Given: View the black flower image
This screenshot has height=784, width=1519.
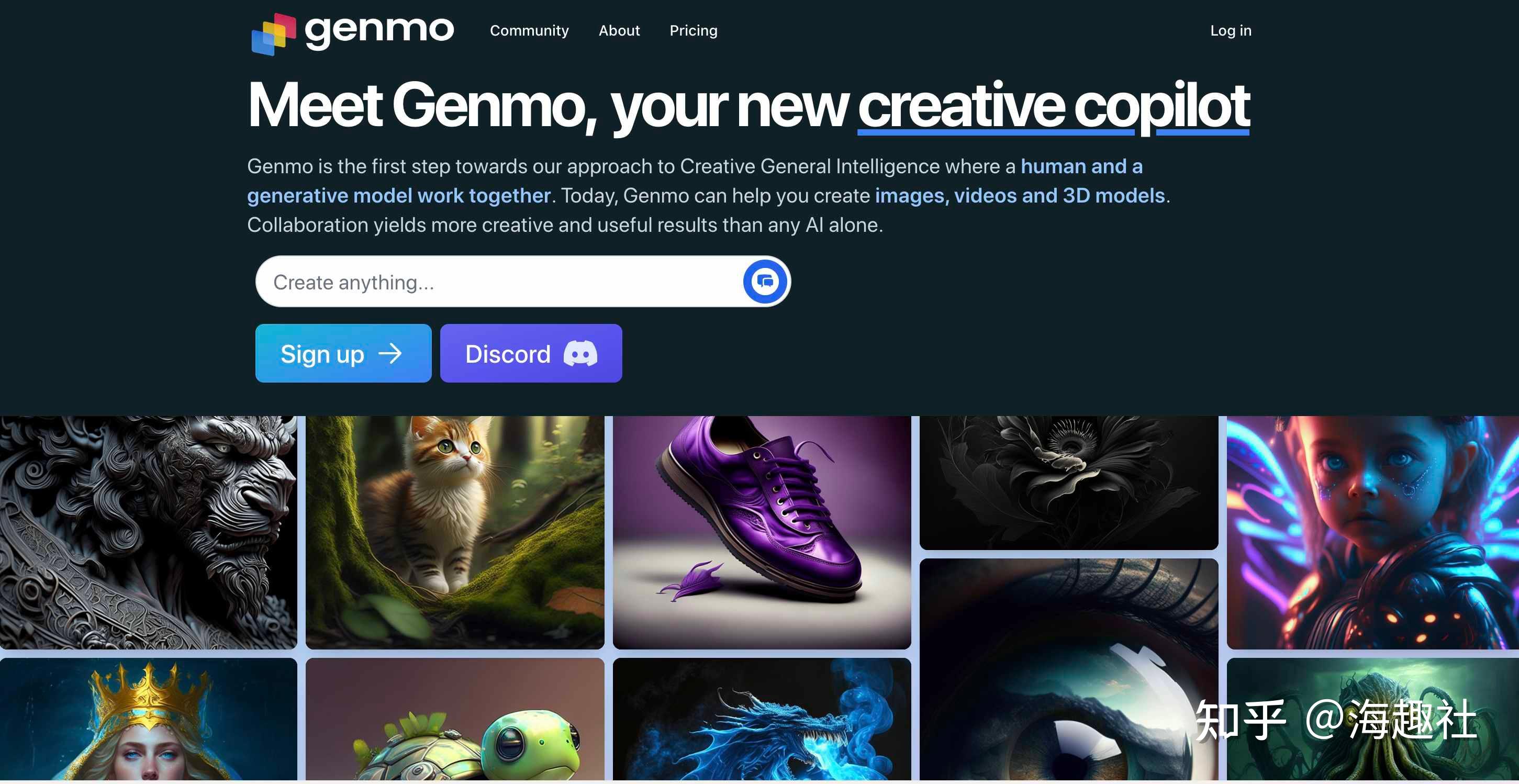Looking at the screenshot, I should [1068, 483].
